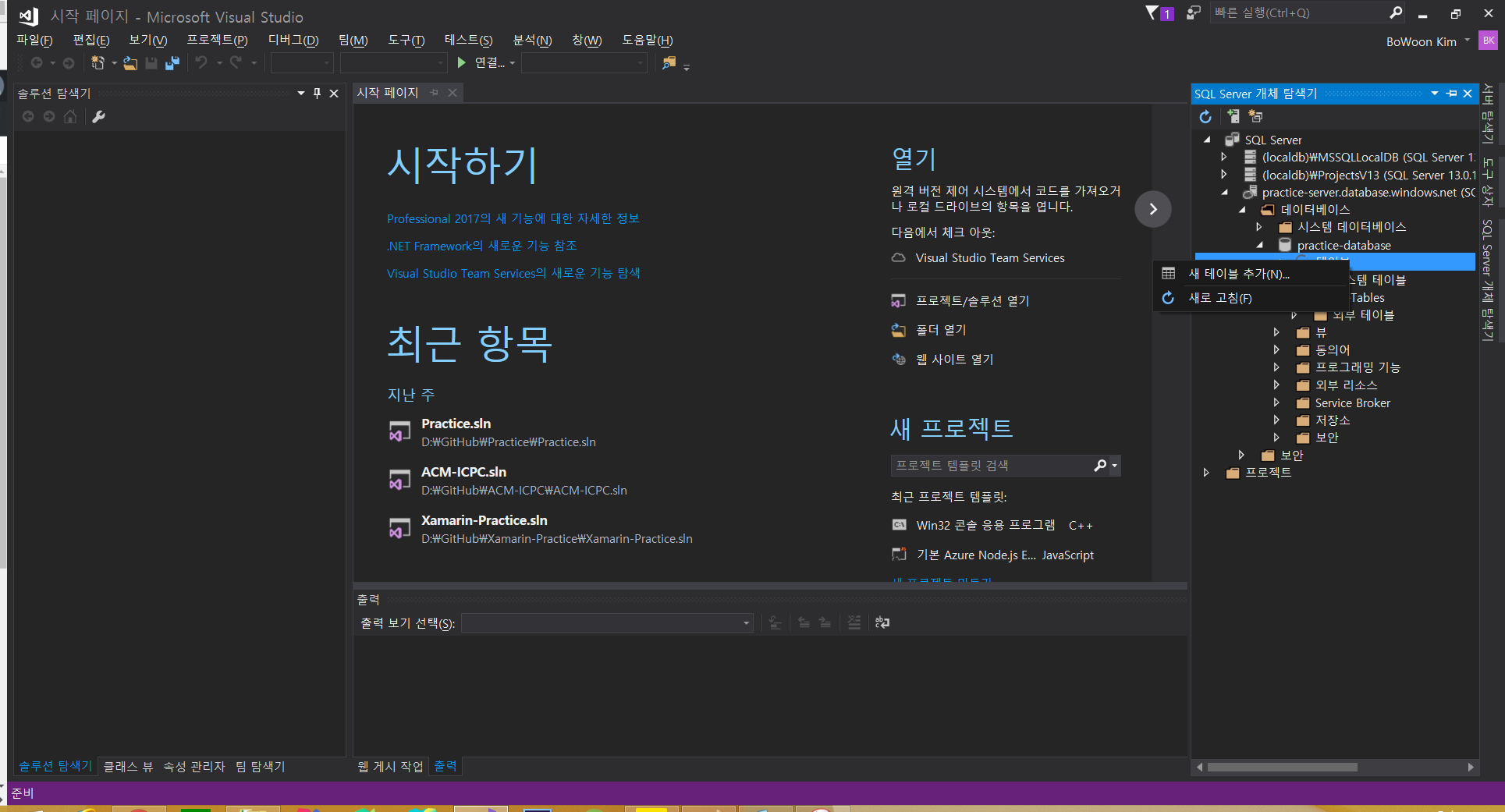Pin the Start Page tab
The image size is (1505, 812).
click(x=434, y=93)
